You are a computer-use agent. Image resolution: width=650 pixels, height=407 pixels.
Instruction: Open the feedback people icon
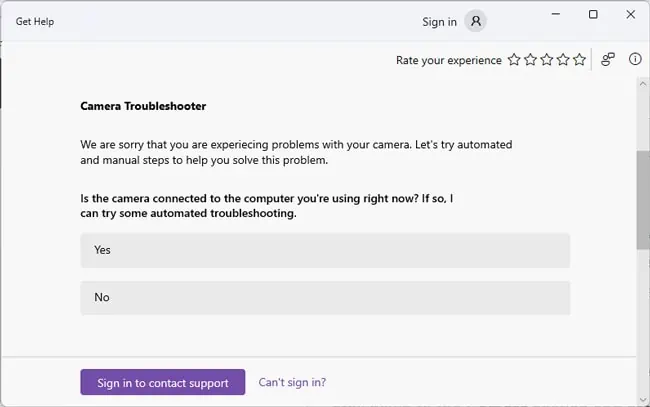pos(608,60)
